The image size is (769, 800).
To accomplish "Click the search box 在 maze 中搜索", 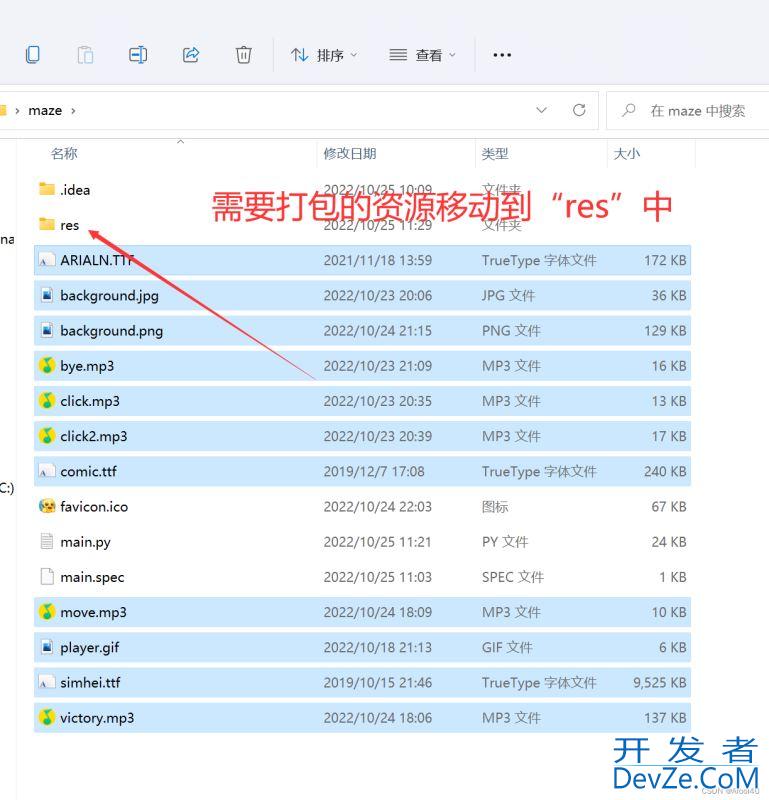I will point(687,111).
